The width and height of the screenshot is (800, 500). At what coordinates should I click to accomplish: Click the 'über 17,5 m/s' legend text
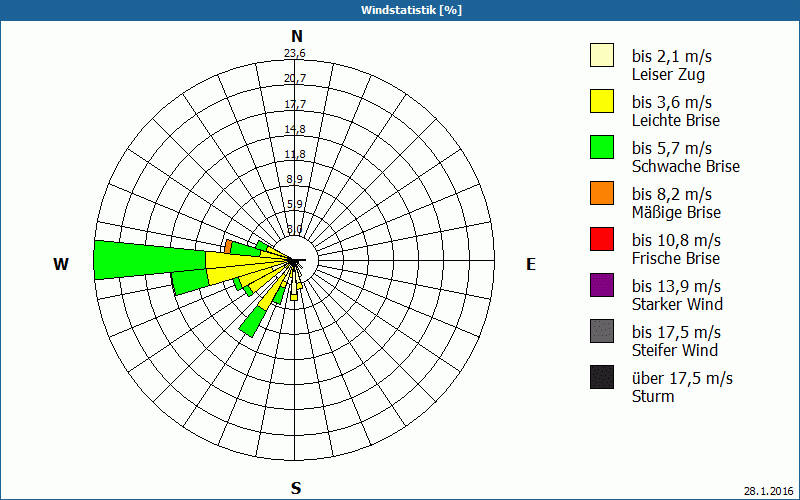click(682, 378)
